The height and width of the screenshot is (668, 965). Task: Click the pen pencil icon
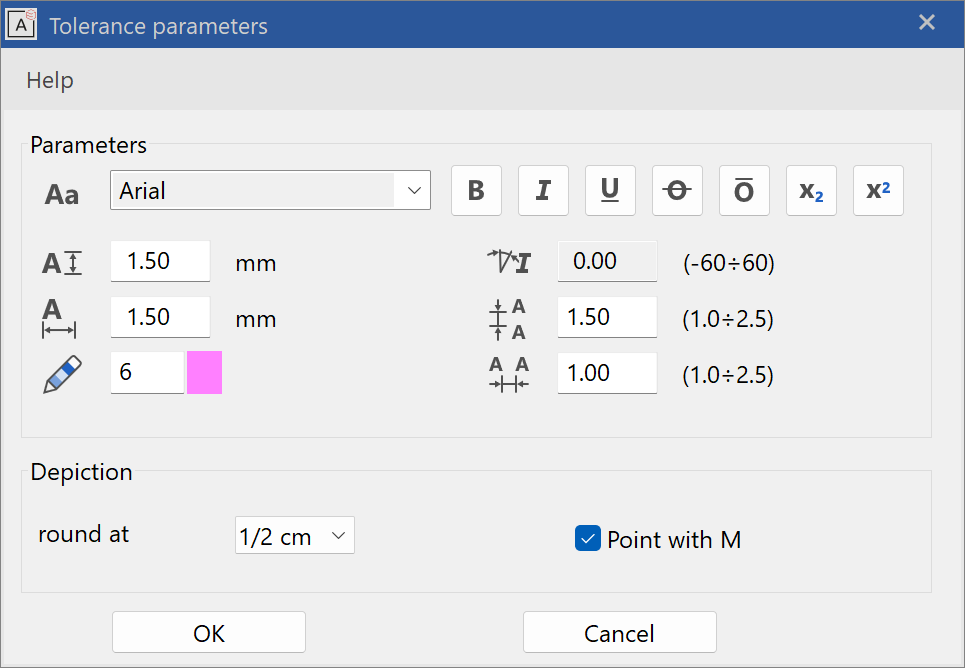[62, 373]
